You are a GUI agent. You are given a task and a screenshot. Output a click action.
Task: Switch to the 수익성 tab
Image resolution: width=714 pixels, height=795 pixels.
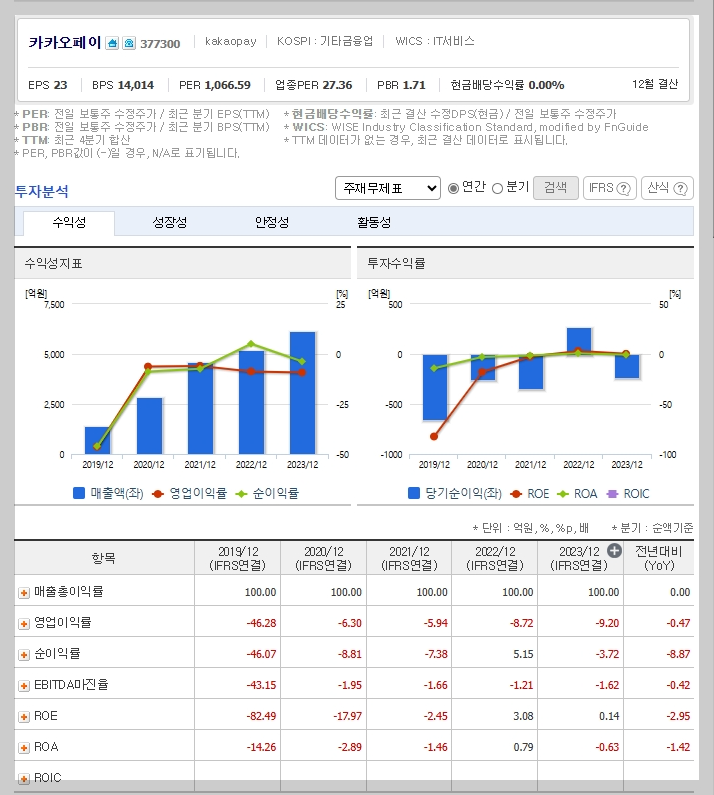pyautogui.click(x=69, y=223)
